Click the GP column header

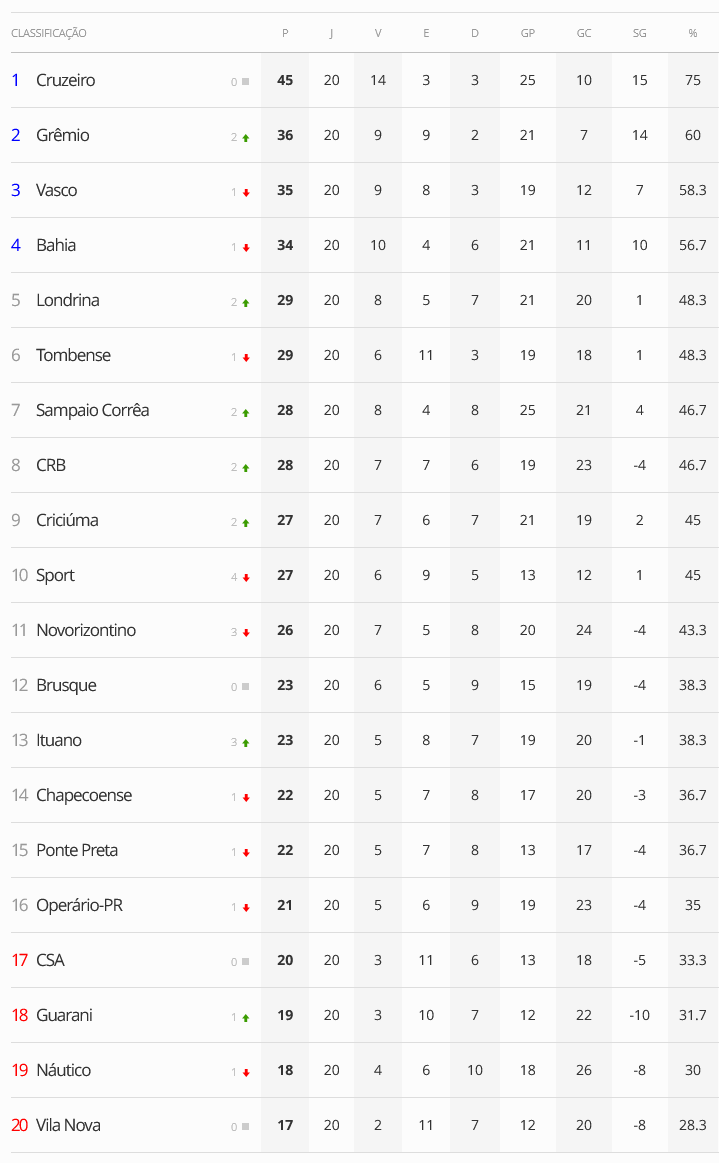pyautogui.click(x=527, y=33)
